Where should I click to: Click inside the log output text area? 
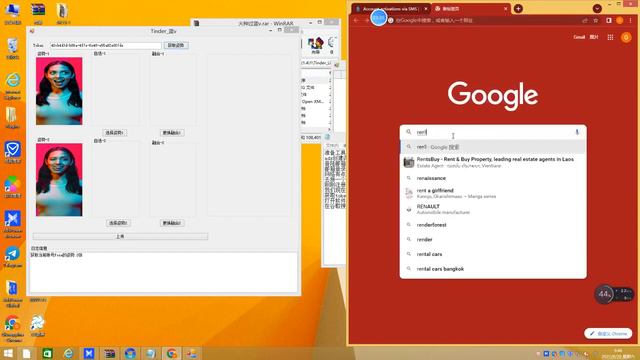coord(163,272)
